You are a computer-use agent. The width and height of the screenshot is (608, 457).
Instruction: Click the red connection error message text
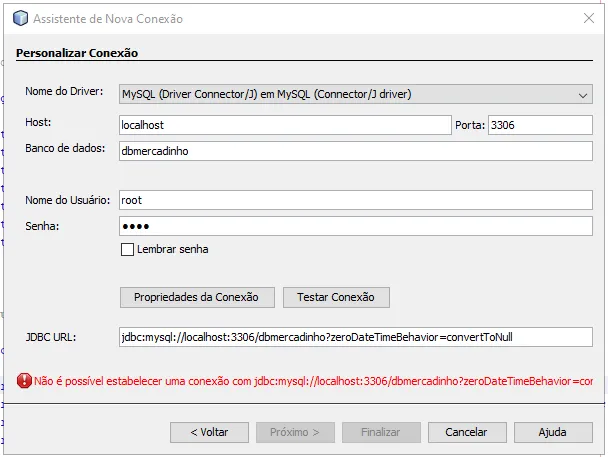point(313,381)
